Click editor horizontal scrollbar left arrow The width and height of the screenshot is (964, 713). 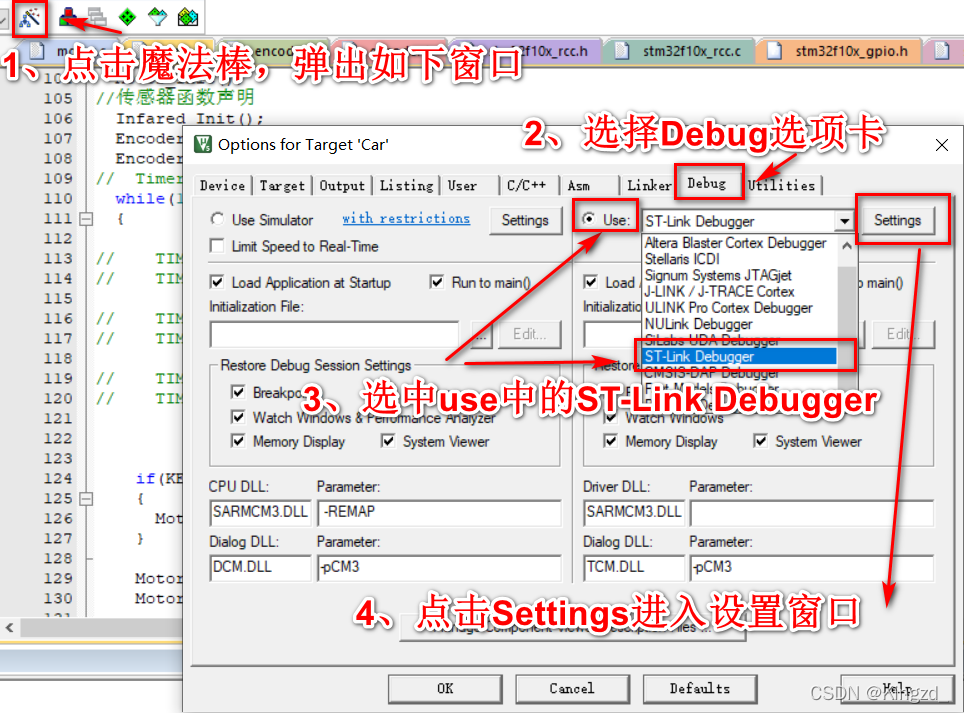click(x=10, y=628)
